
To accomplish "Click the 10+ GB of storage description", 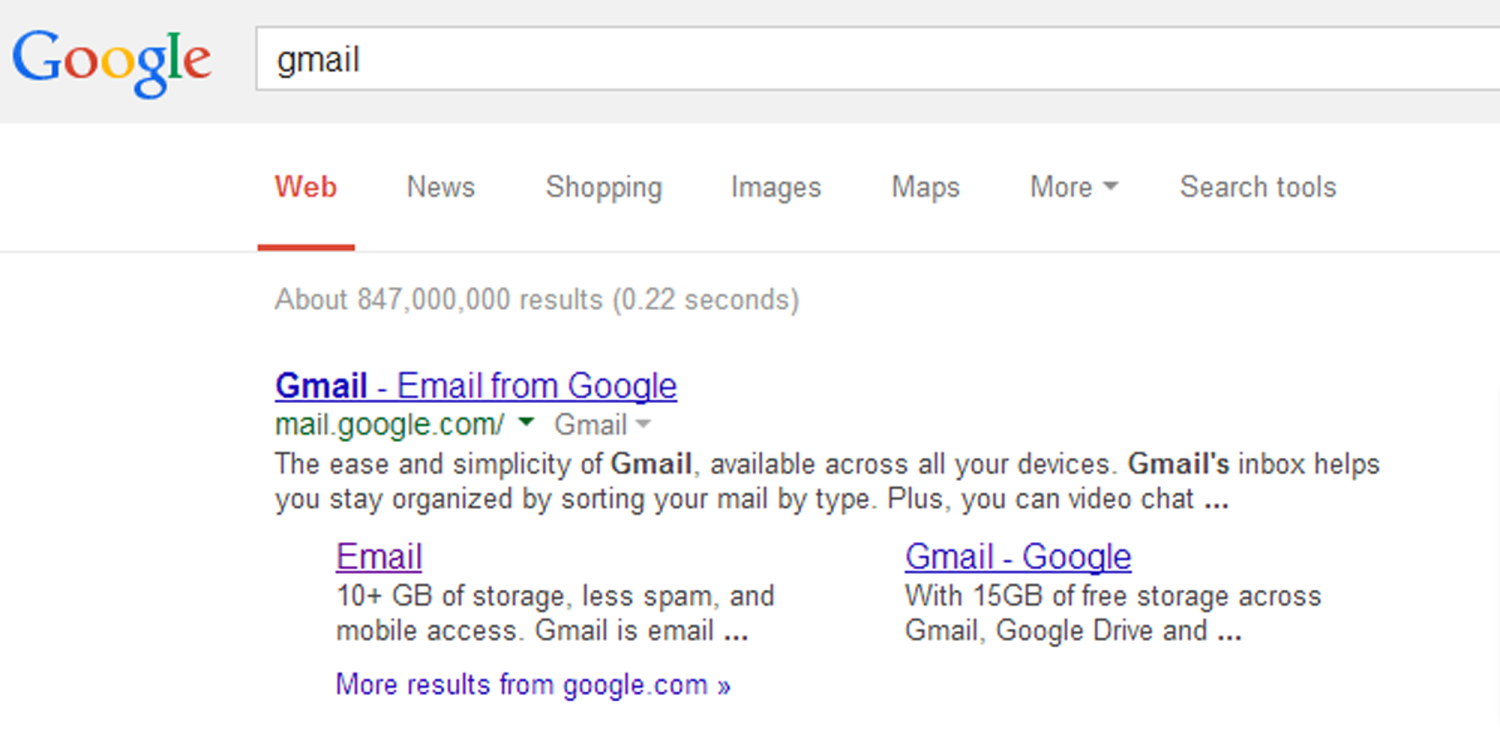I will click(555, 614).
